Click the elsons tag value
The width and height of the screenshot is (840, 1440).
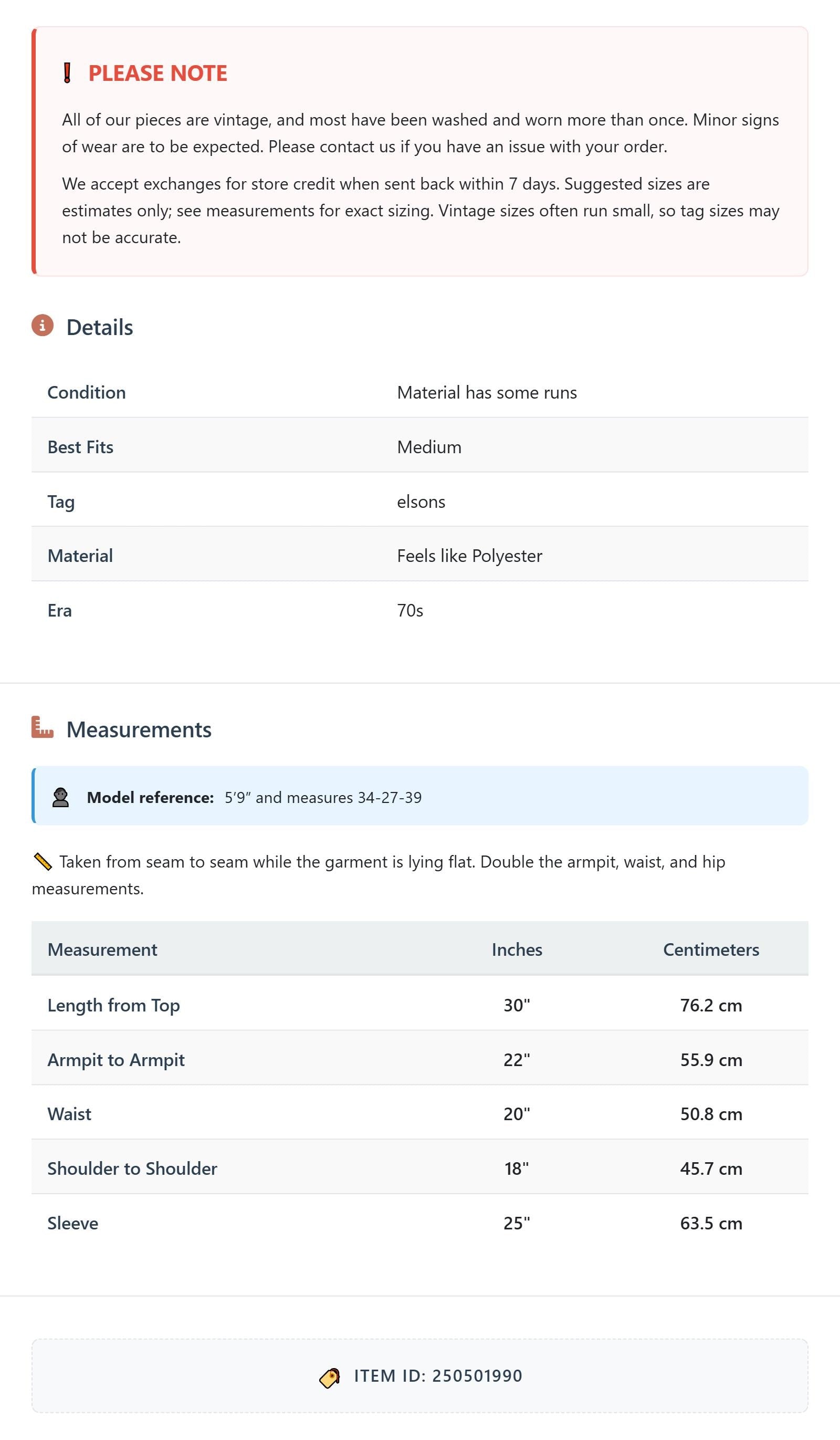(421, 502)
